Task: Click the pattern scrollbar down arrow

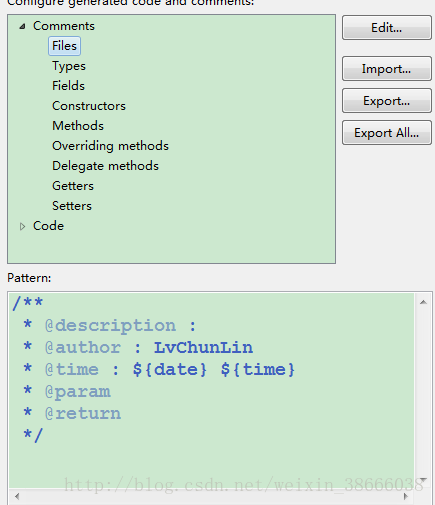Action: (x=423, y=479)
